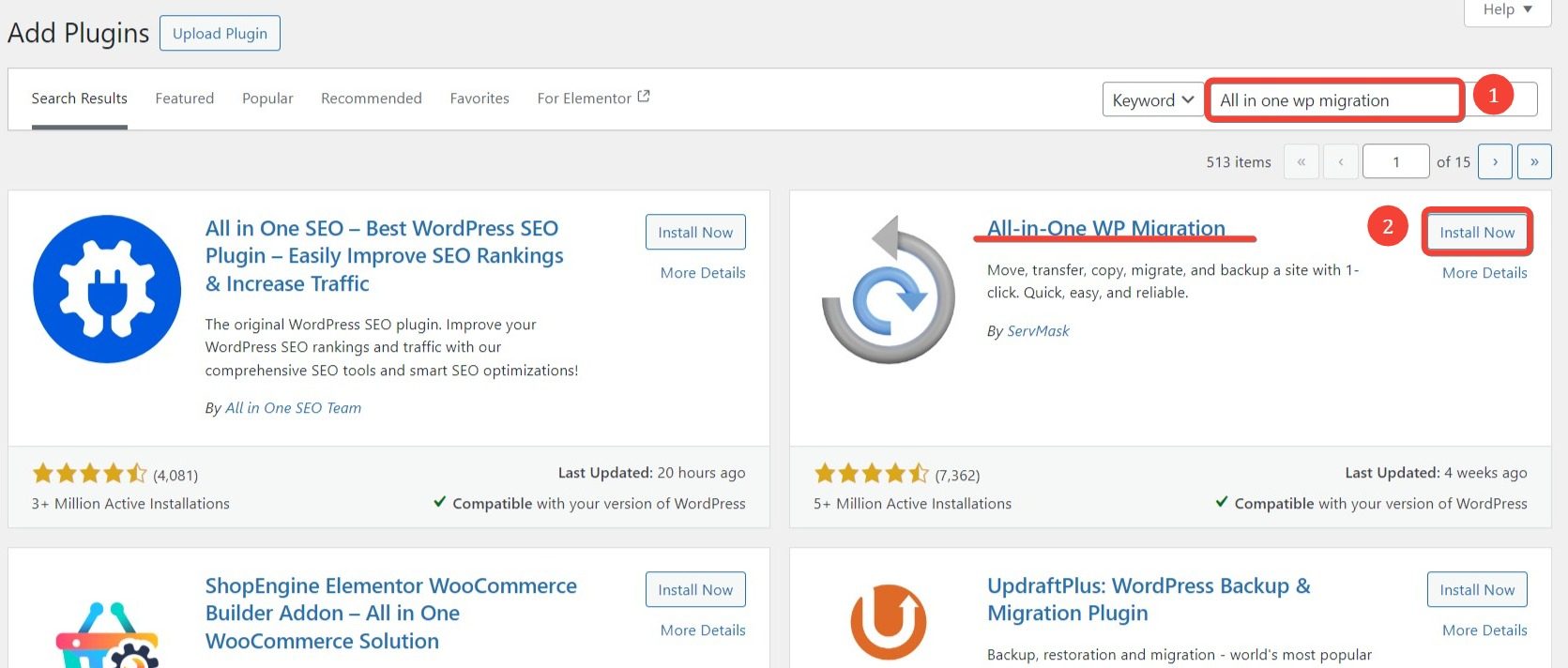Open the ServMask author link
This screenshot has height=668, width=1568.
pyautogui.click(x=1038, y=331)
